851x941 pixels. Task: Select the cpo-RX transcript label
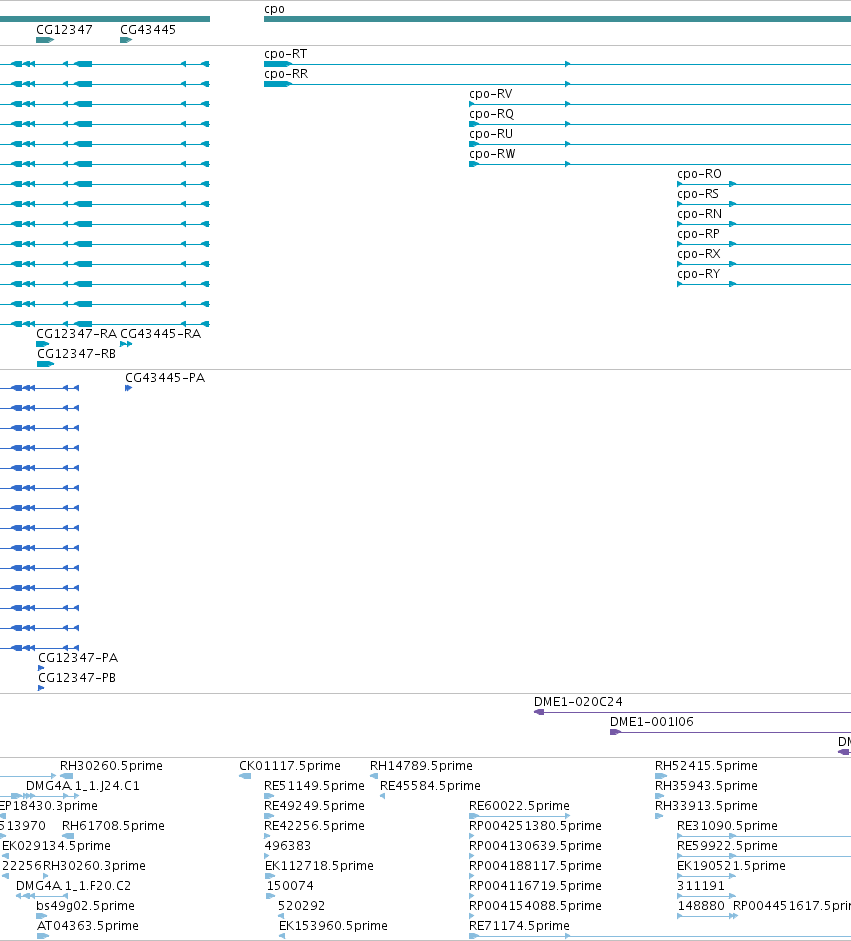point(699,254)
